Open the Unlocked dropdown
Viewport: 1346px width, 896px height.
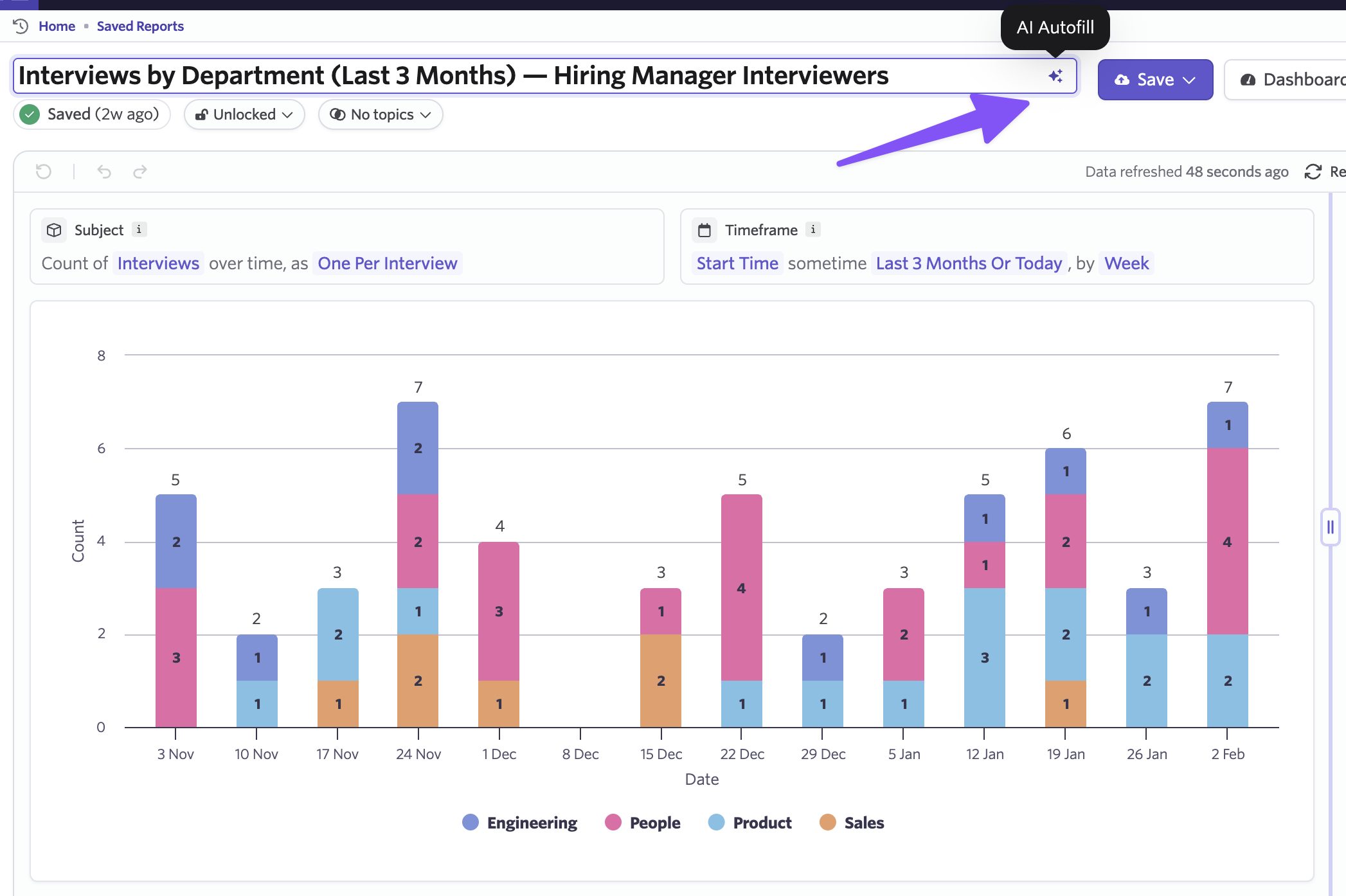244,114
